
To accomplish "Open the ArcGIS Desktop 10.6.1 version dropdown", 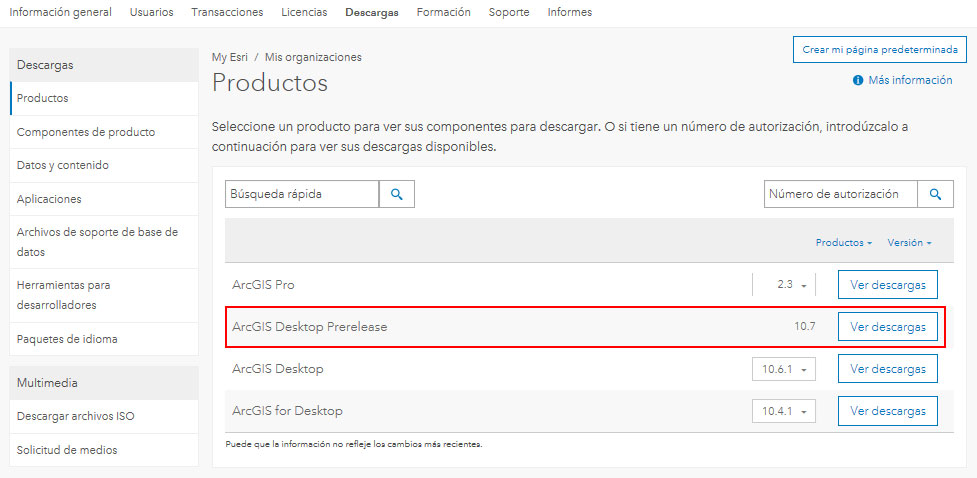I will point(784,369).
